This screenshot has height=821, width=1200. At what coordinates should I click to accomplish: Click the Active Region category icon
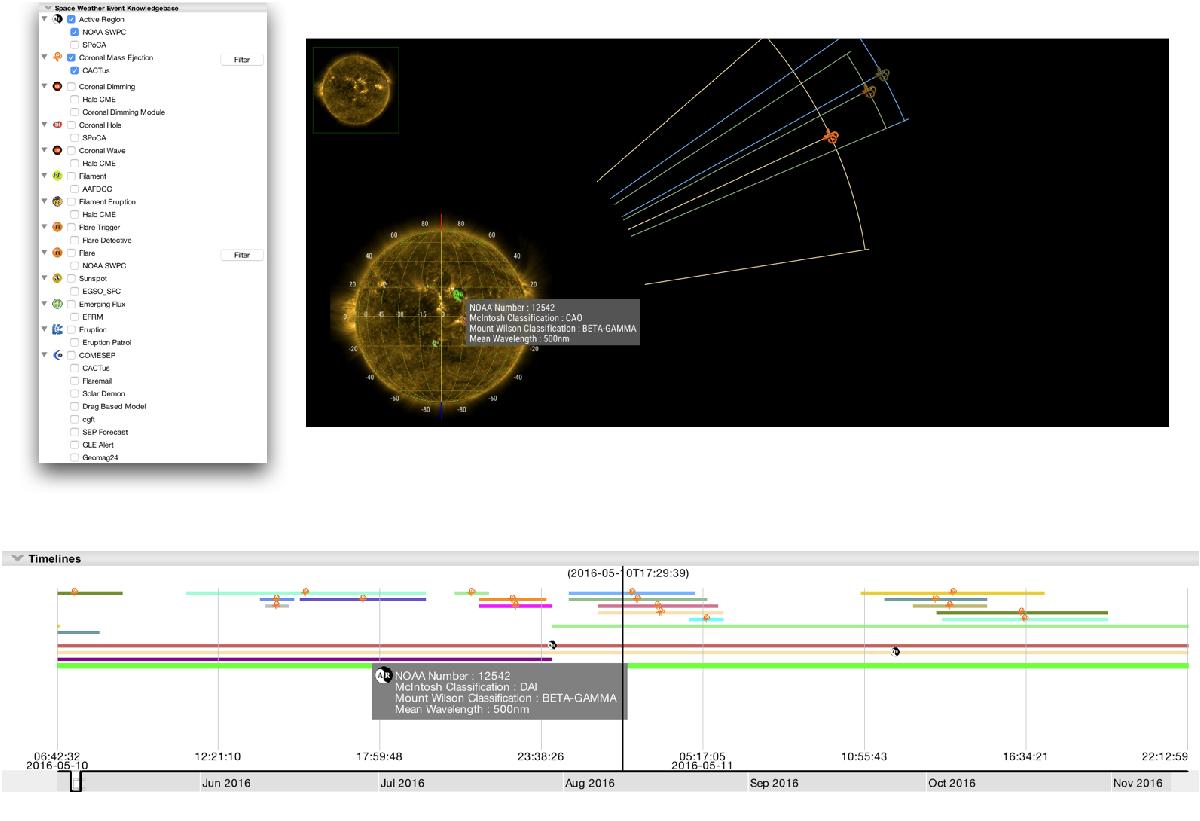[x=58, y=20]
